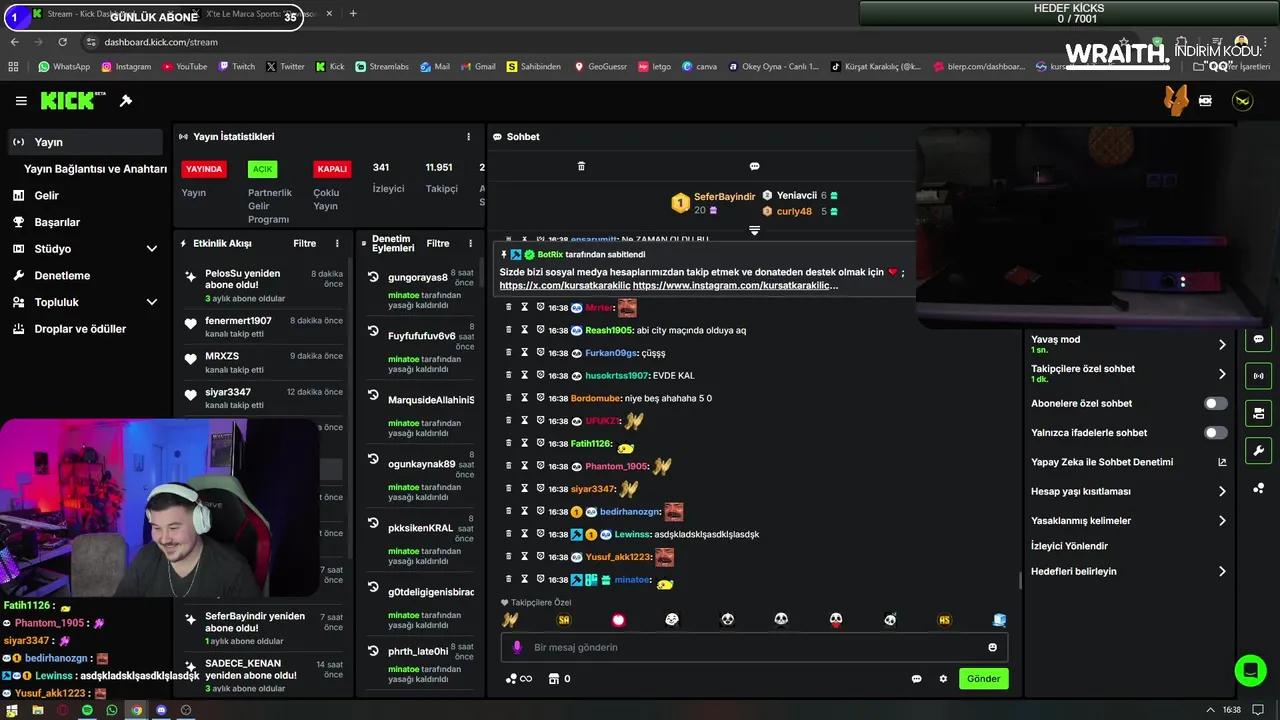Click the GeoGuessr bookmark
1280x720 pixels.
[600, 67]
